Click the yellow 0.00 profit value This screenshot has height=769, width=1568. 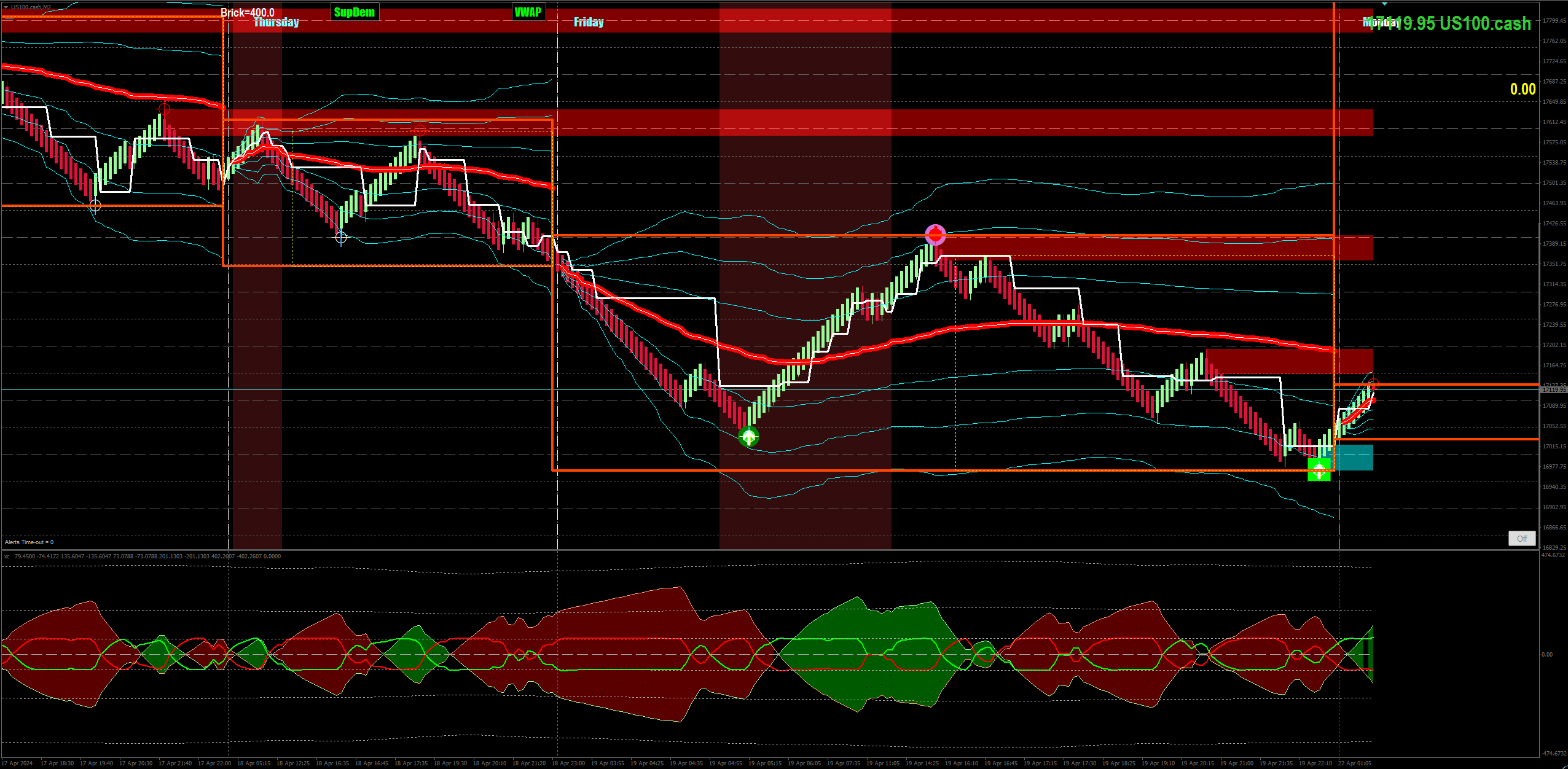(x=1523, y=90)
